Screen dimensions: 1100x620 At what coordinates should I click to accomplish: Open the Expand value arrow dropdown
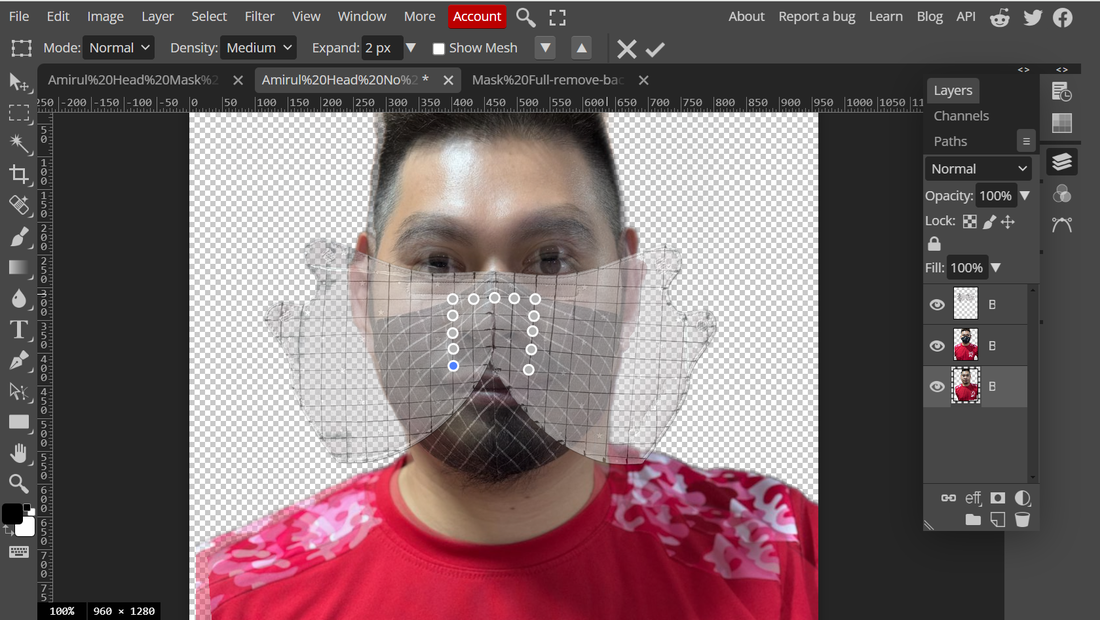tap(411, 48)
